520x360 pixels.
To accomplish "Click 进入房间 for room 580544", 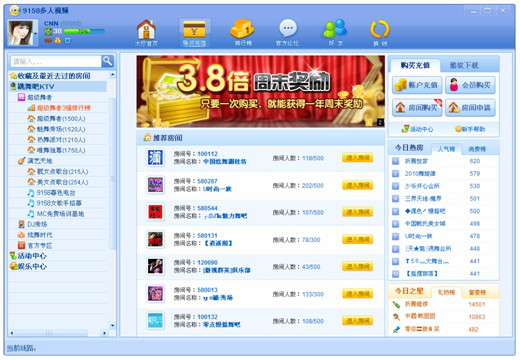I will [357, 212].
